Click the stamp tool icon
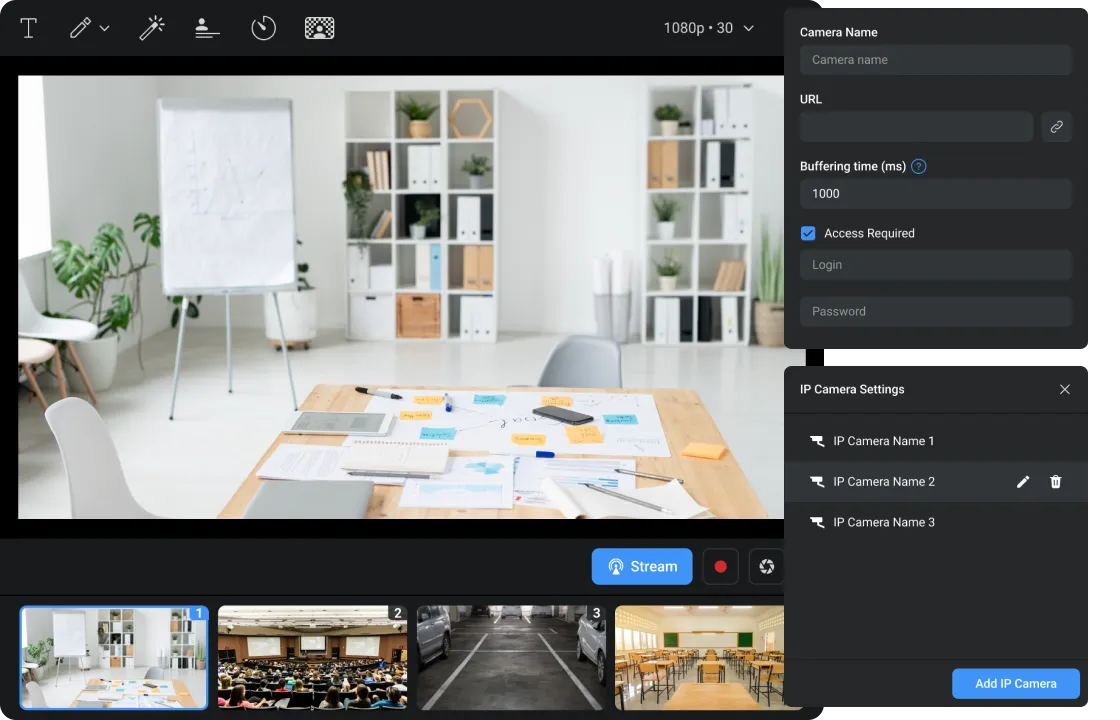The image size is (1120, 720). [207, 28]
